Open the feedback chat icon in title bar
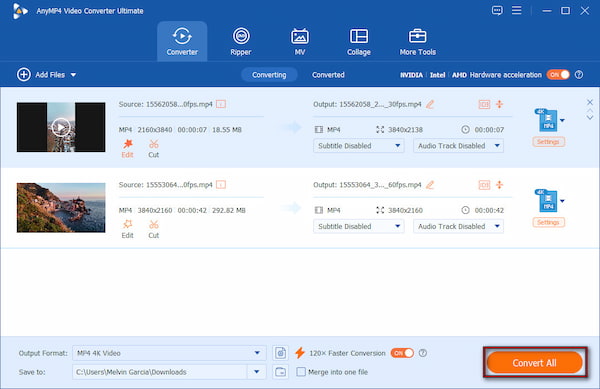The image size is (600, 389). [x=497, y=10]
